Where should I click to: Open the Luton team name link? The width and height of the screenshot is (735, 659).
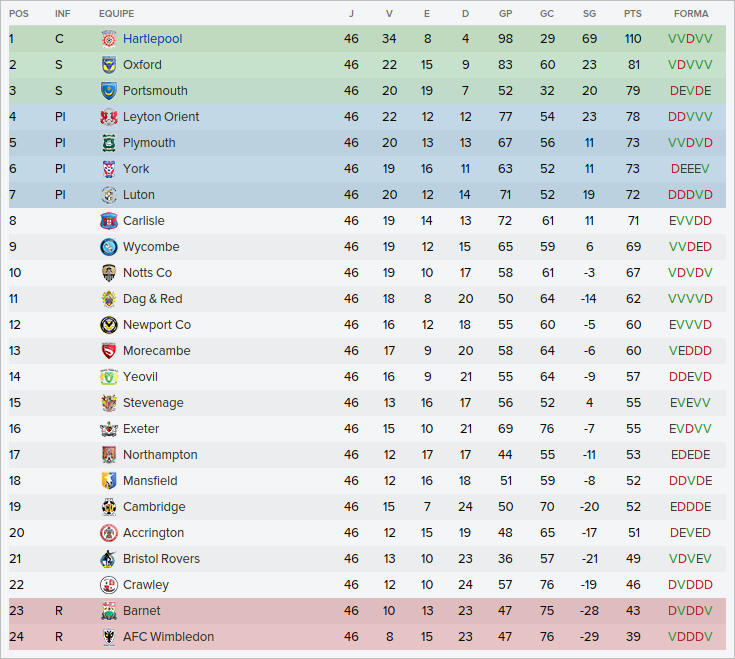[139, 195]
